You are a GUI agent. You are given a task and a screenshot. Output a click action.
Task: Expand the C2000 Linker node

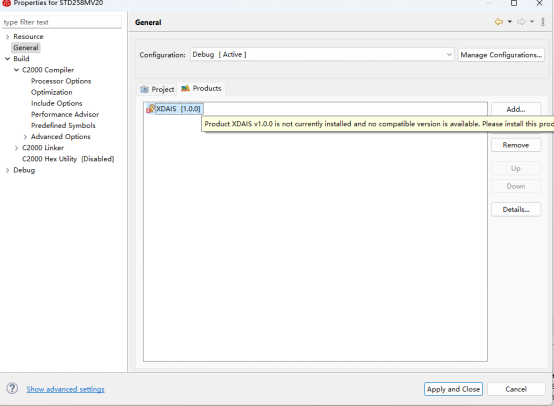[x=16, y=148]
